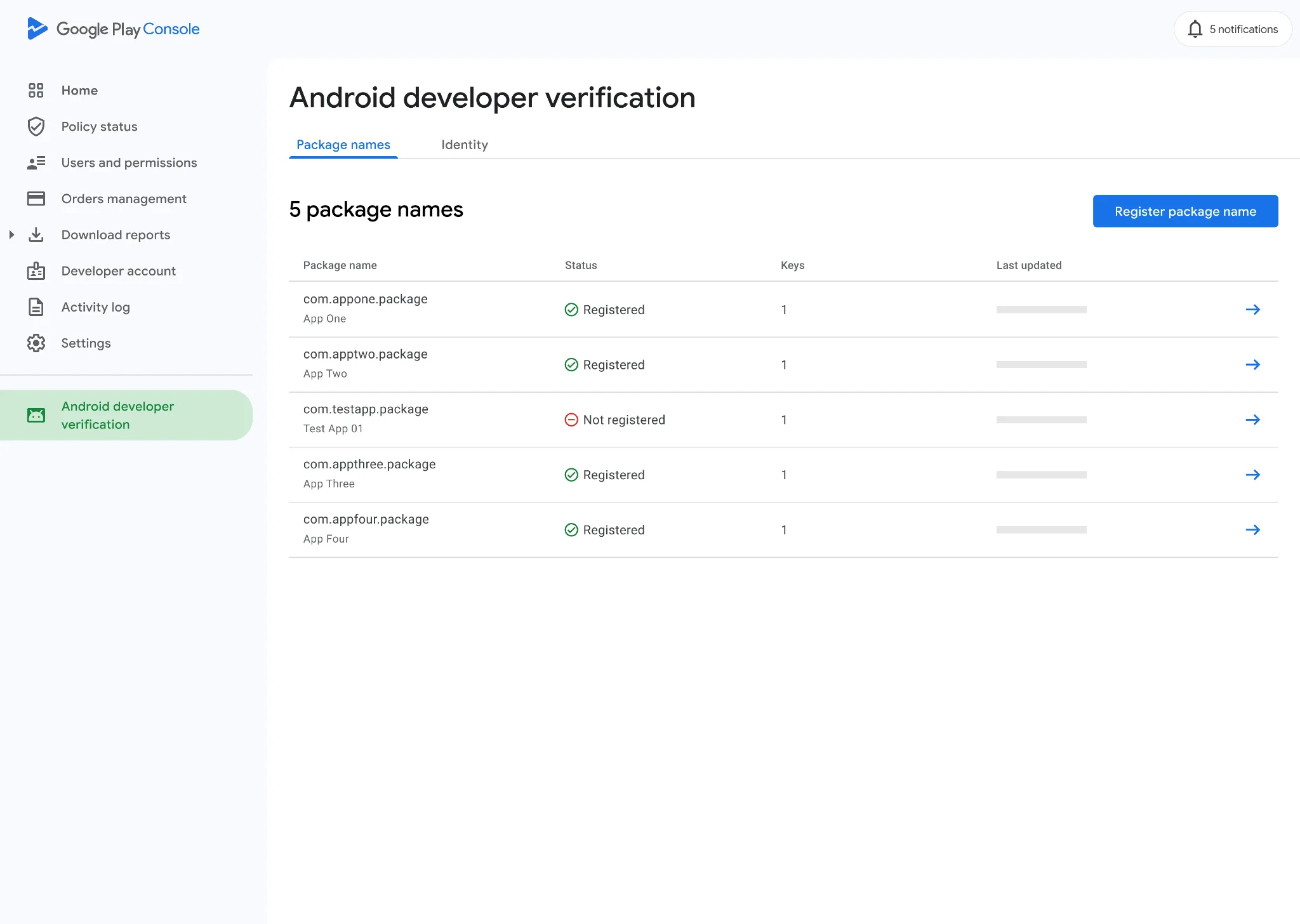1300x924 pixels.
Task: Click the Registered check icon for com.appone.package
Action: (x=571, y=310)
